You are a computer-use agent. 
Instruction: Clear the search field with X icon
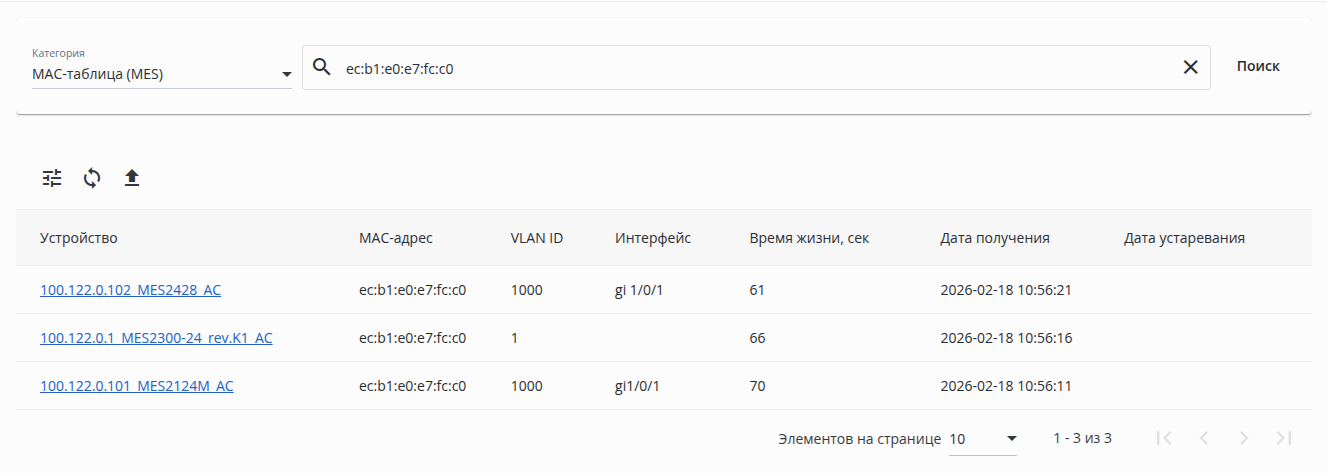click(1190, 67)
